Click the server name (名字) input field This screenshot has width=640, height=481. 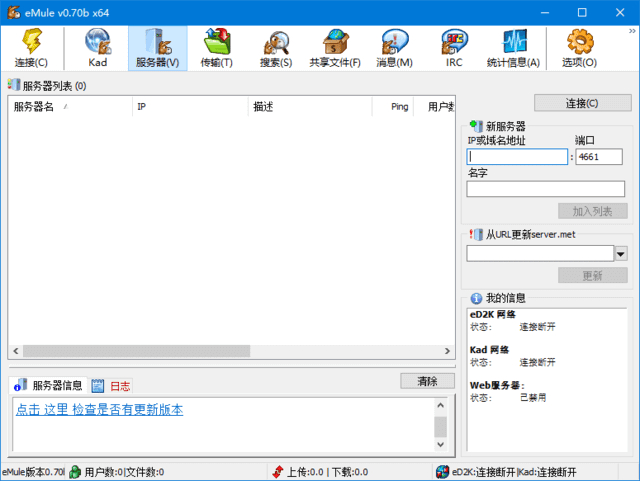coord(545,189)
